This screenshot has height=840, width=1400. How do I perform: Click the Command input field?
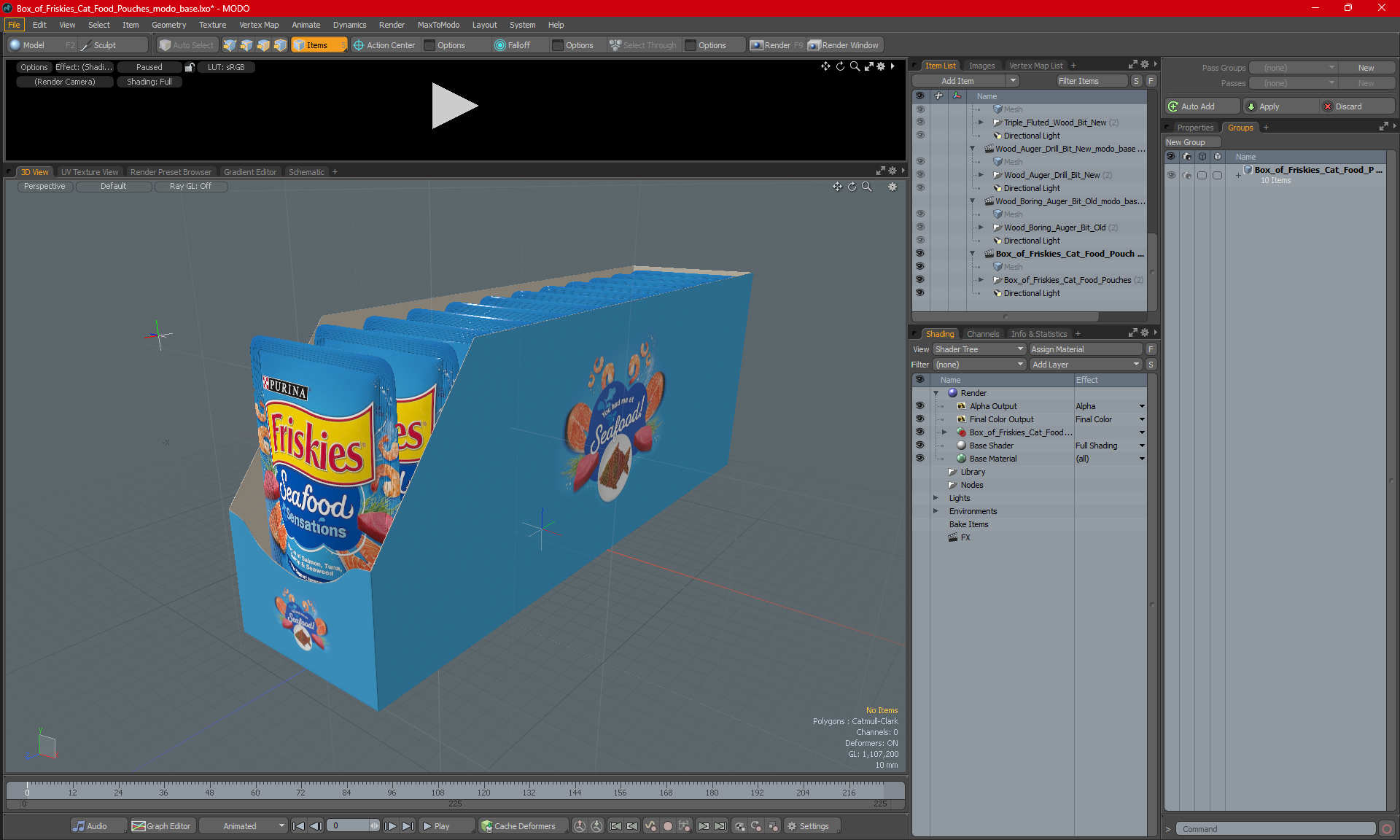point(1277,829)
